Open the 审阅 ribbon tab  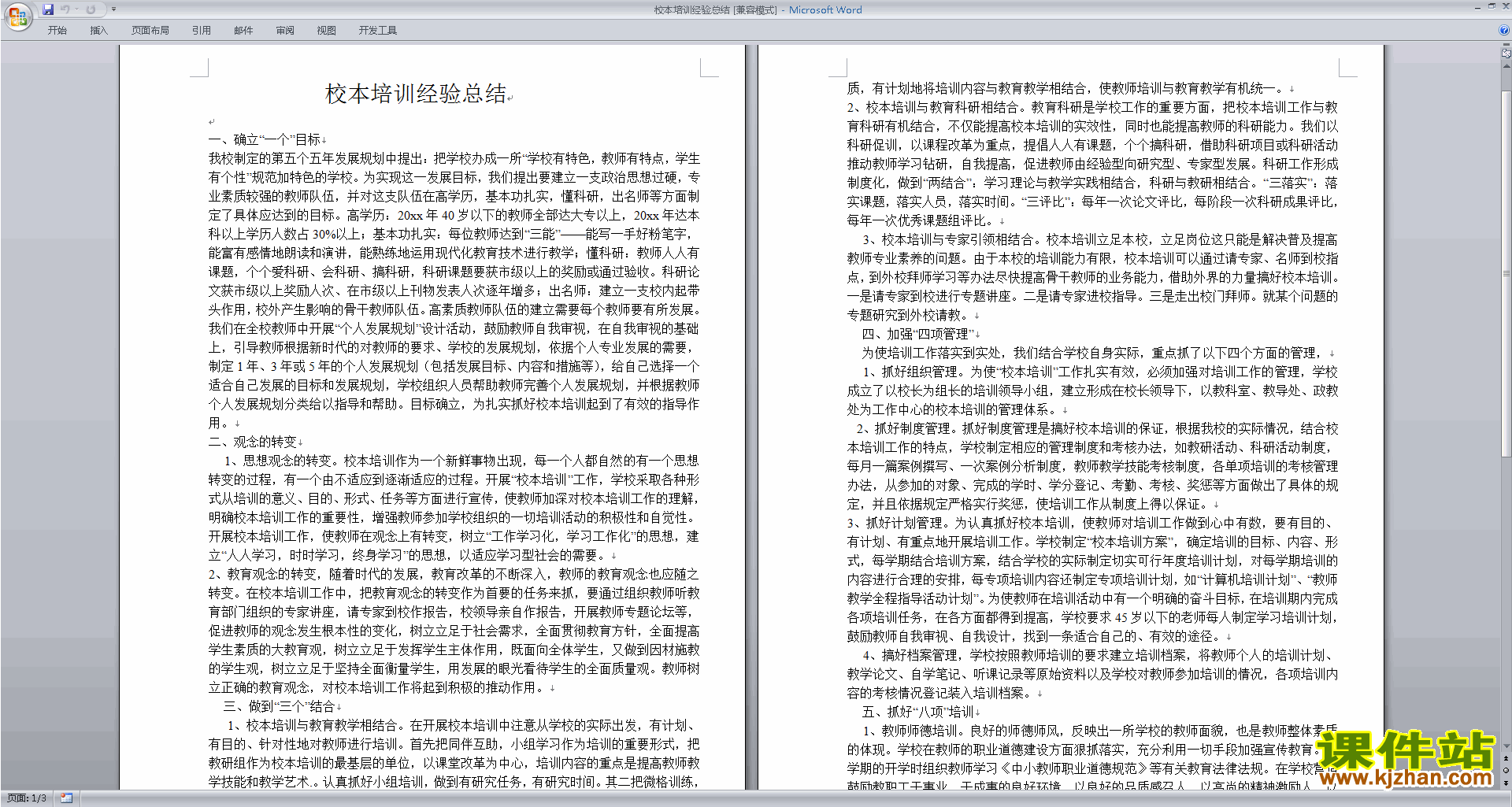coord(285,30)
